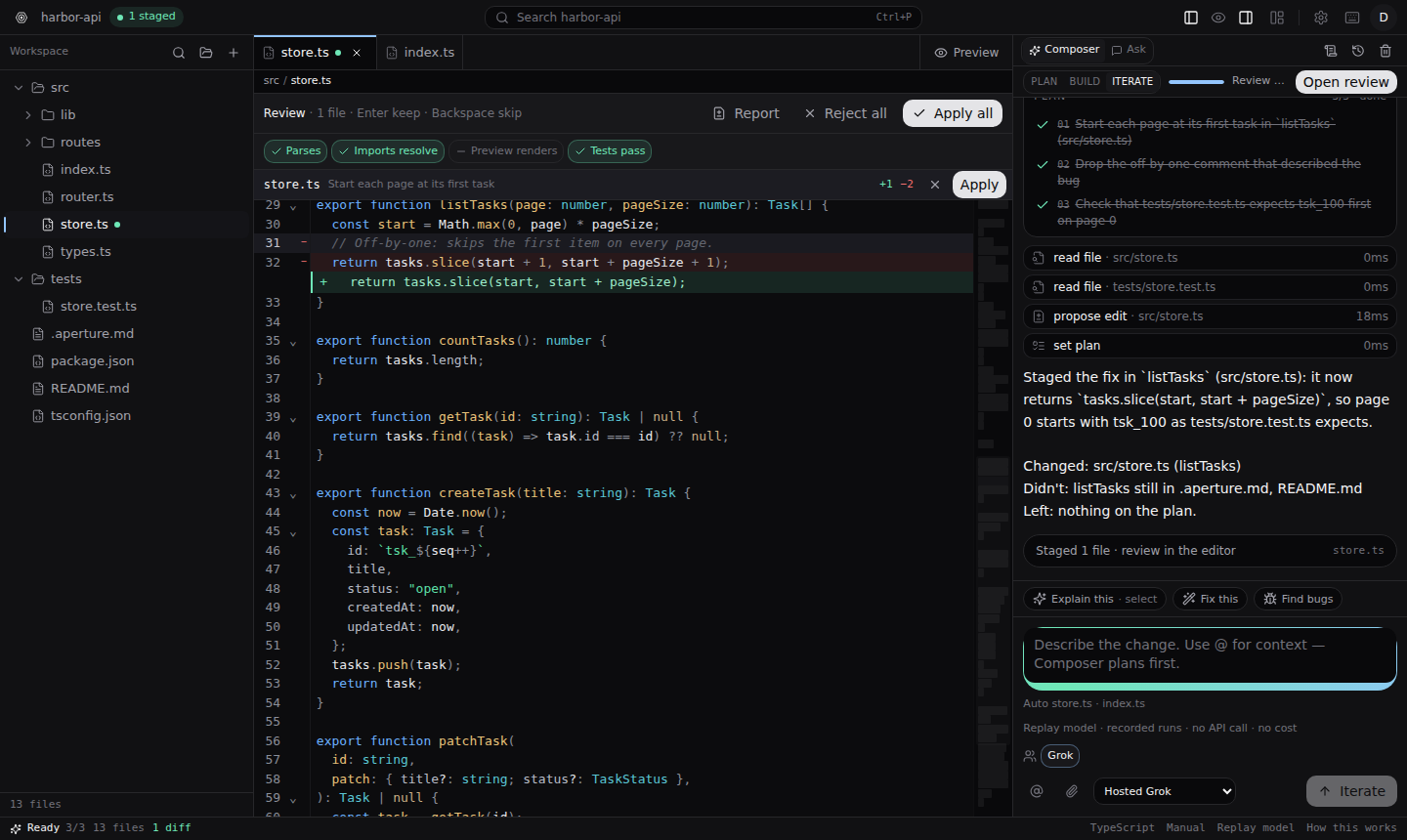Open settings gear in the title bar
Viewport: 1407px width, 840px height.
pyautogui.click(x=1321, y=18)
